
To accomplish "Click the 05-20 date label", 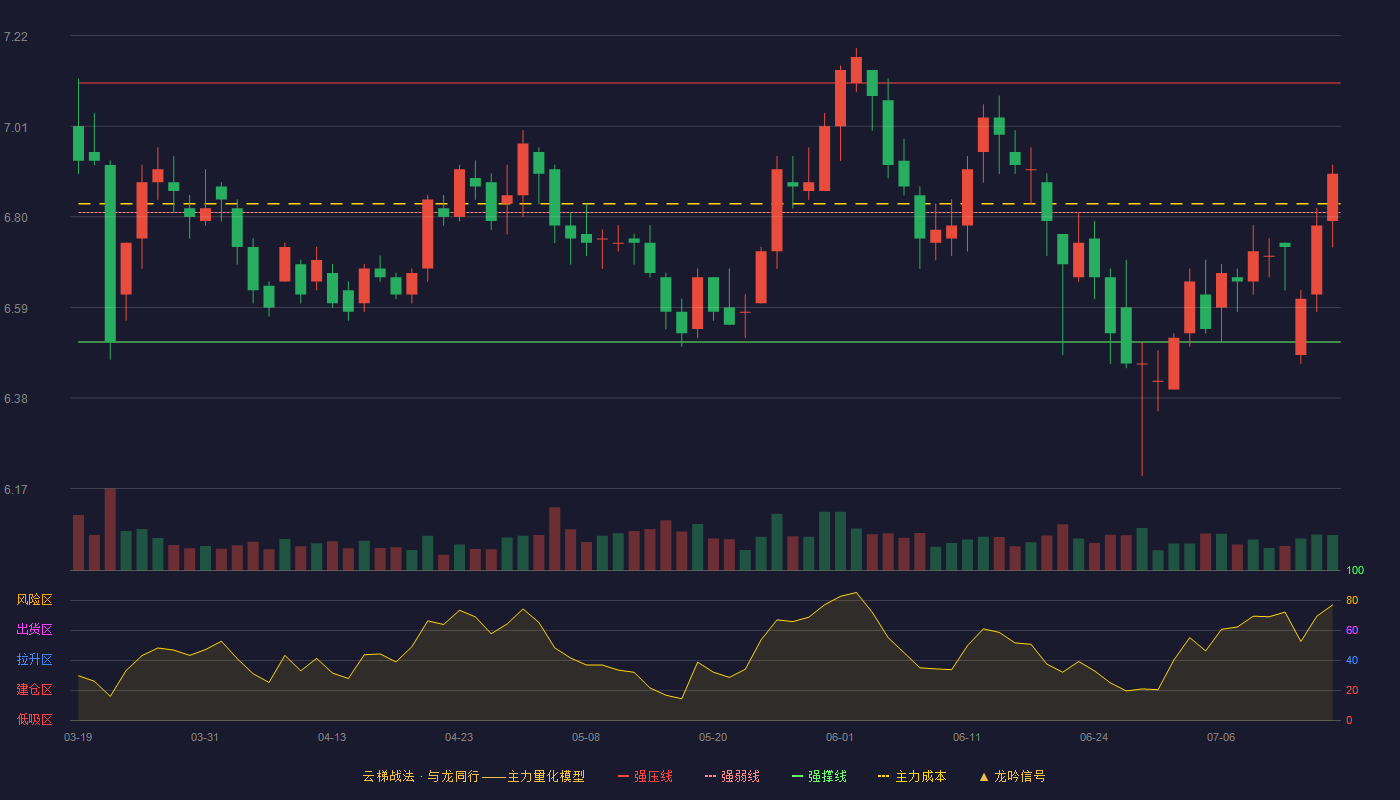I will coord(713,737).
